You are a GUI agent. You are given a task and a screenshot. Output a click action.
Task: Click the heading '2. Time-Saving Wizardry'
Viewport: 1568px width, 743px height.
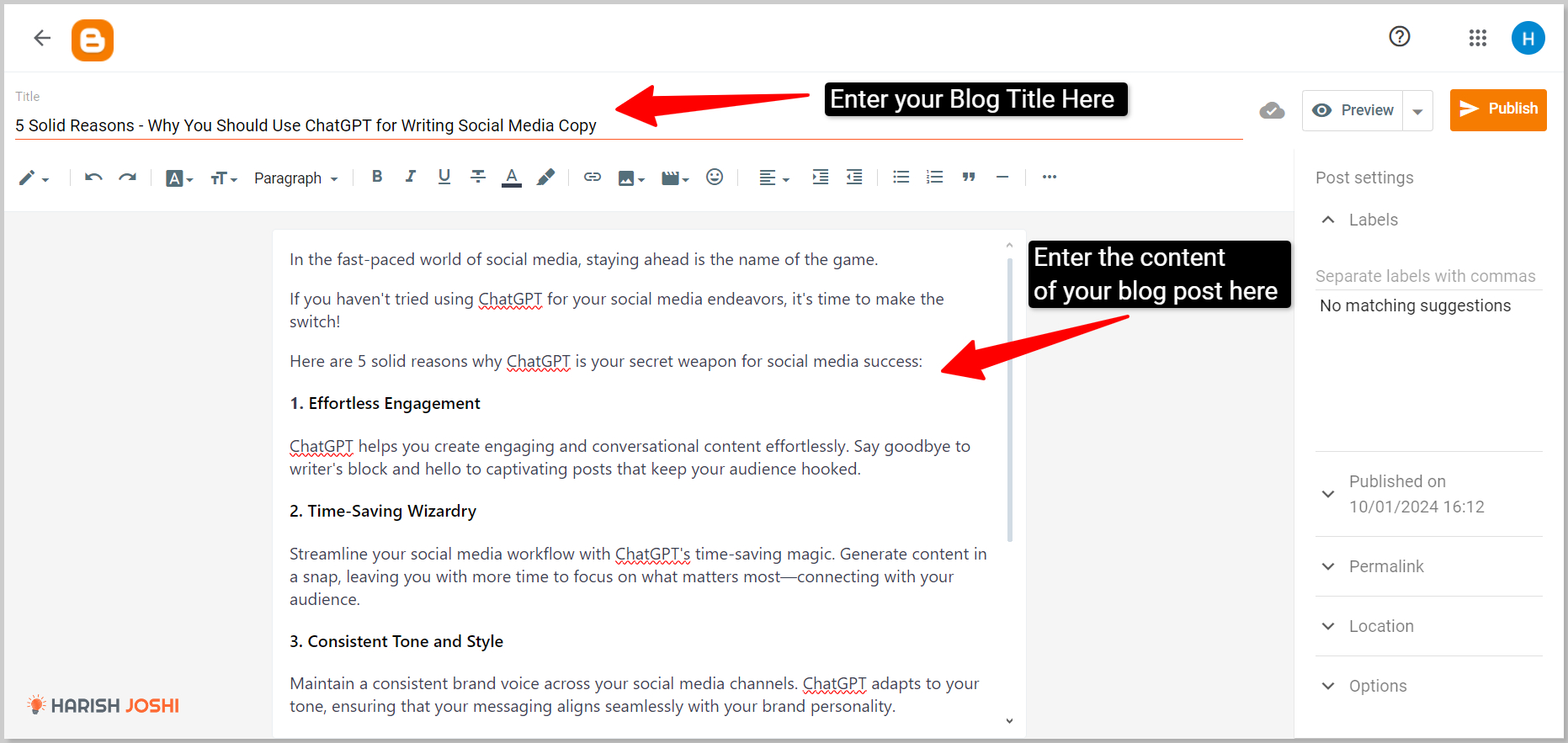pos(383,512)
